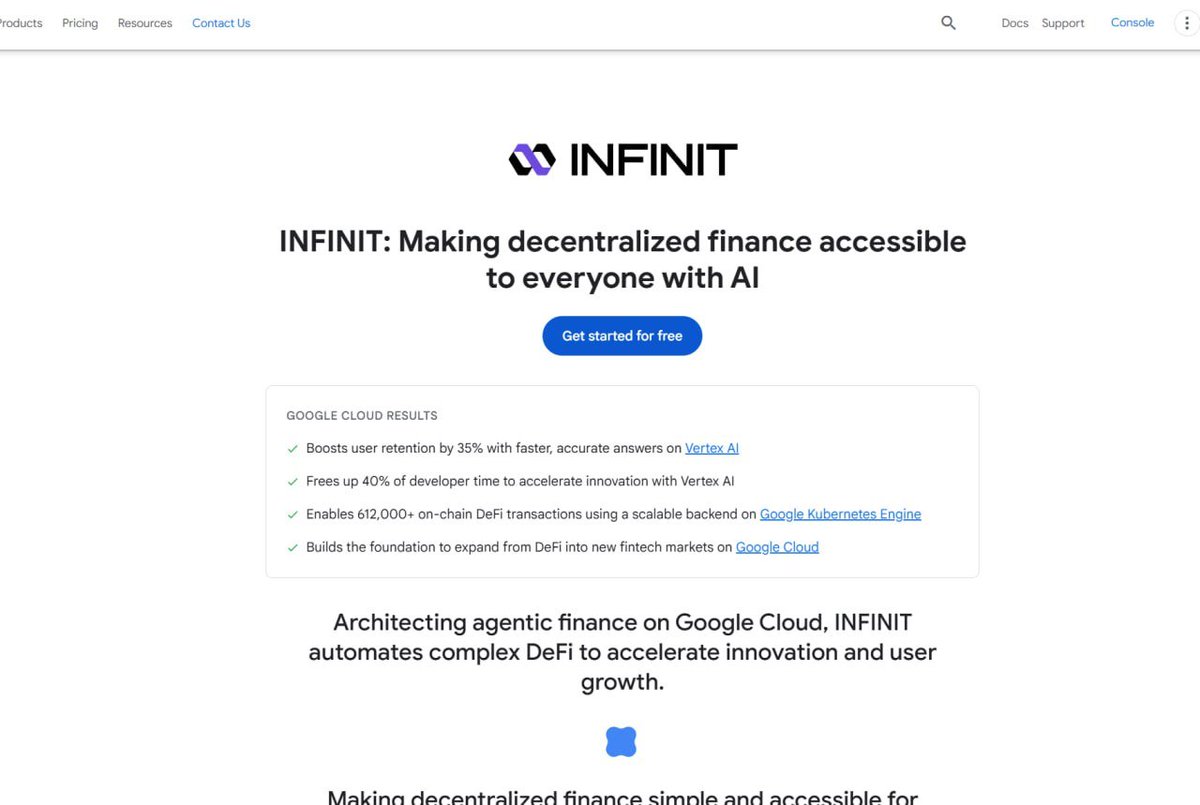
Task: Click the checkmark beside the developer time line
Action: 293,482
